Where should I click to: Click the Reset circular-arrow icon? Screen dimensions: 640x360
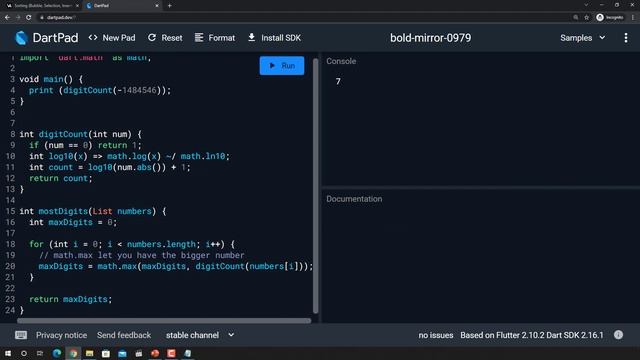pos(152,38)
